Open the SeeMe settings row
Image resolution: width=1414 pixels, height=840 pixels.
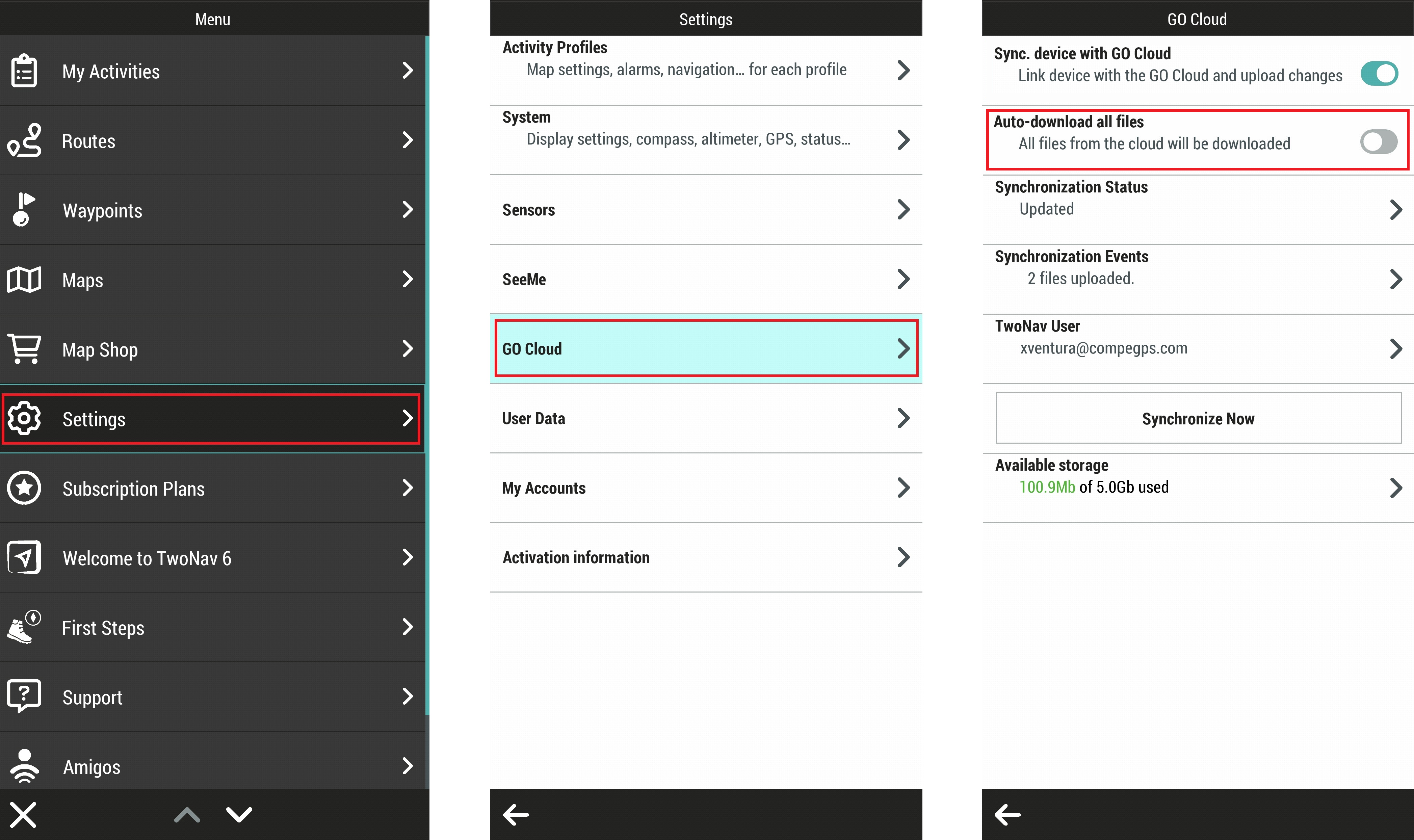pyautogui.click(x=706, y=279)
